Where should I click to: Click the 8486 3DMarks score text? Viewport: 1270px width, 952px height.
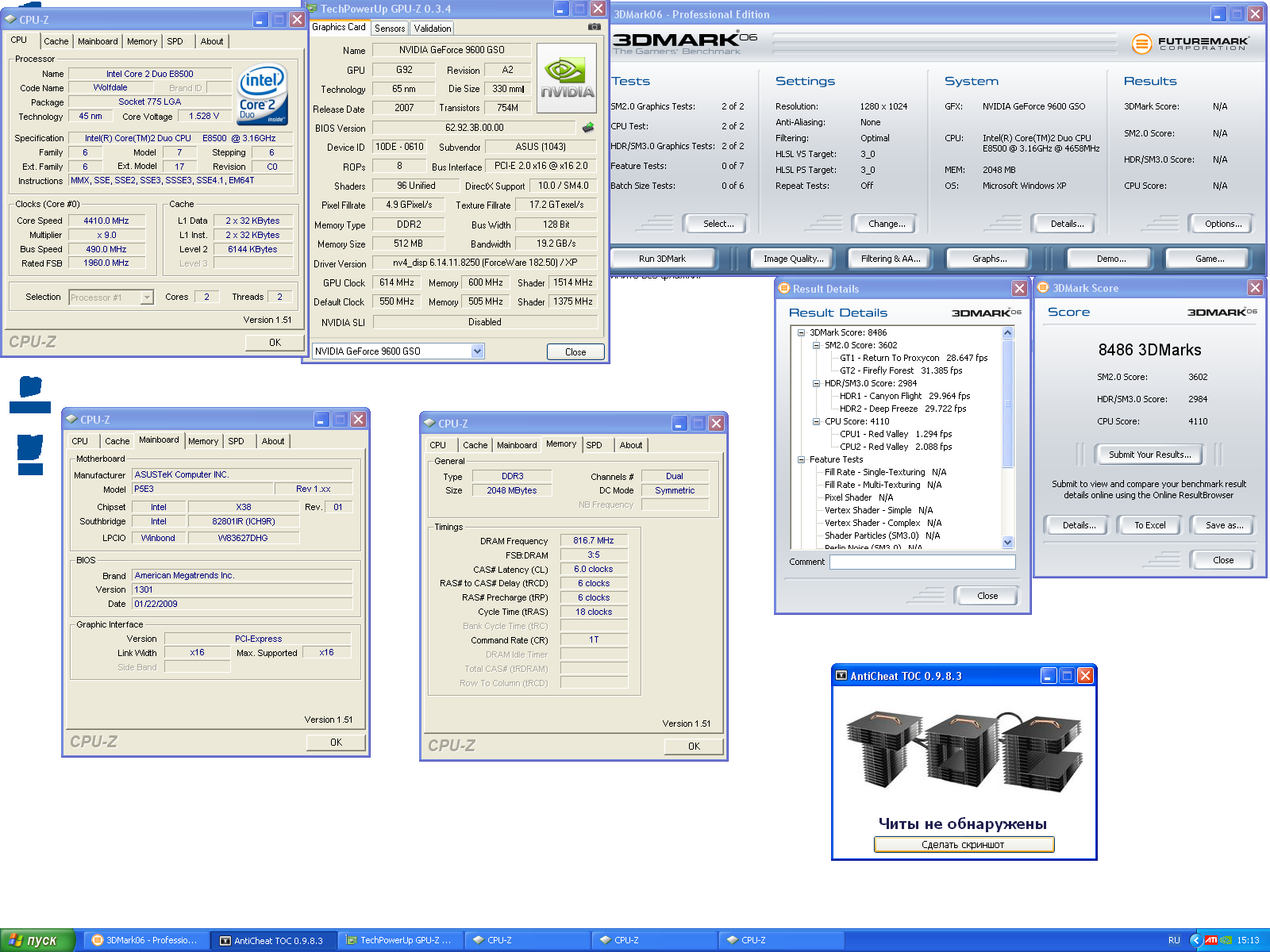1149,350
